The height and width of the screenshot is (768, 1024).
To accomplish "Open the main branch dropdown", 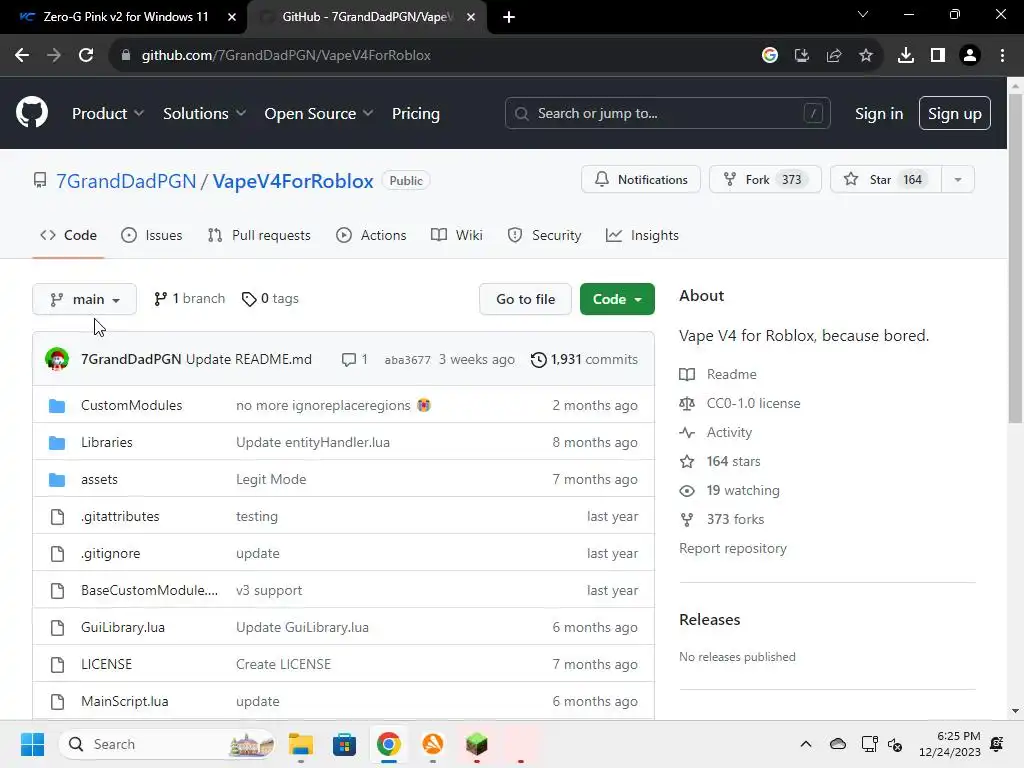I will point(84,299).
